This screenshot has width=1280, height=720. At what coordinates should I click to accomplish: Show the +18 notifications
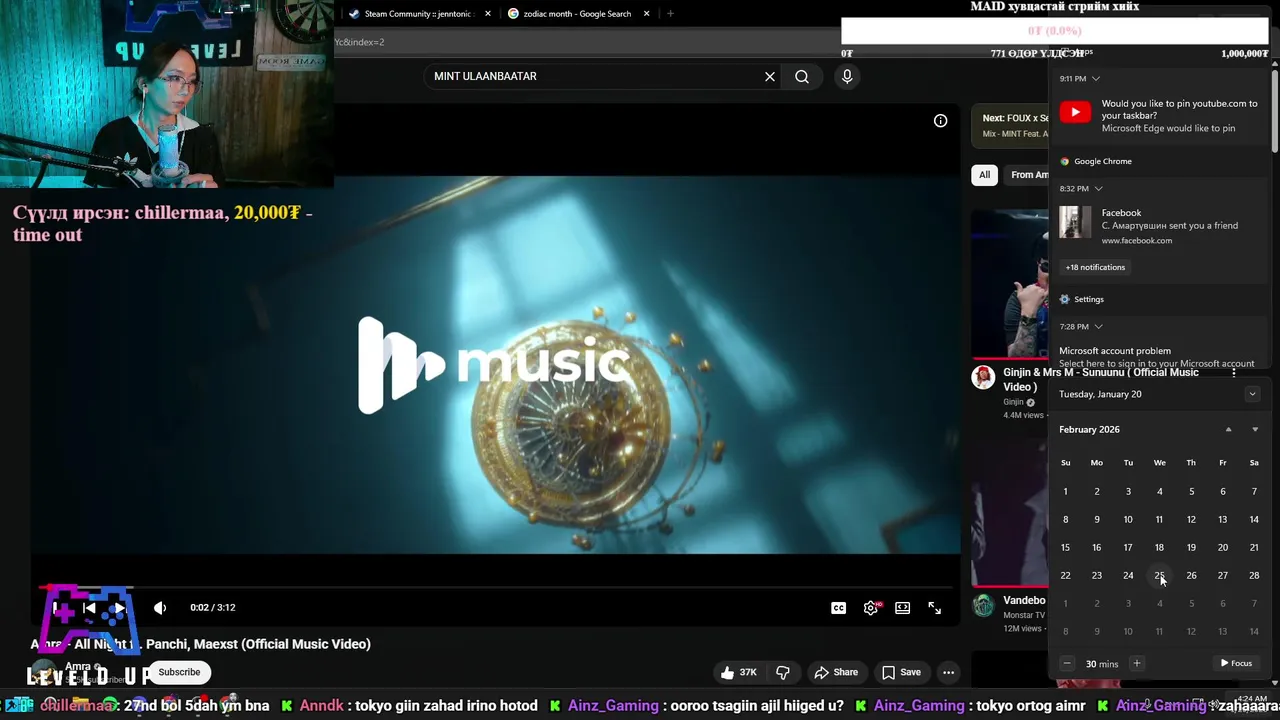1095,267
